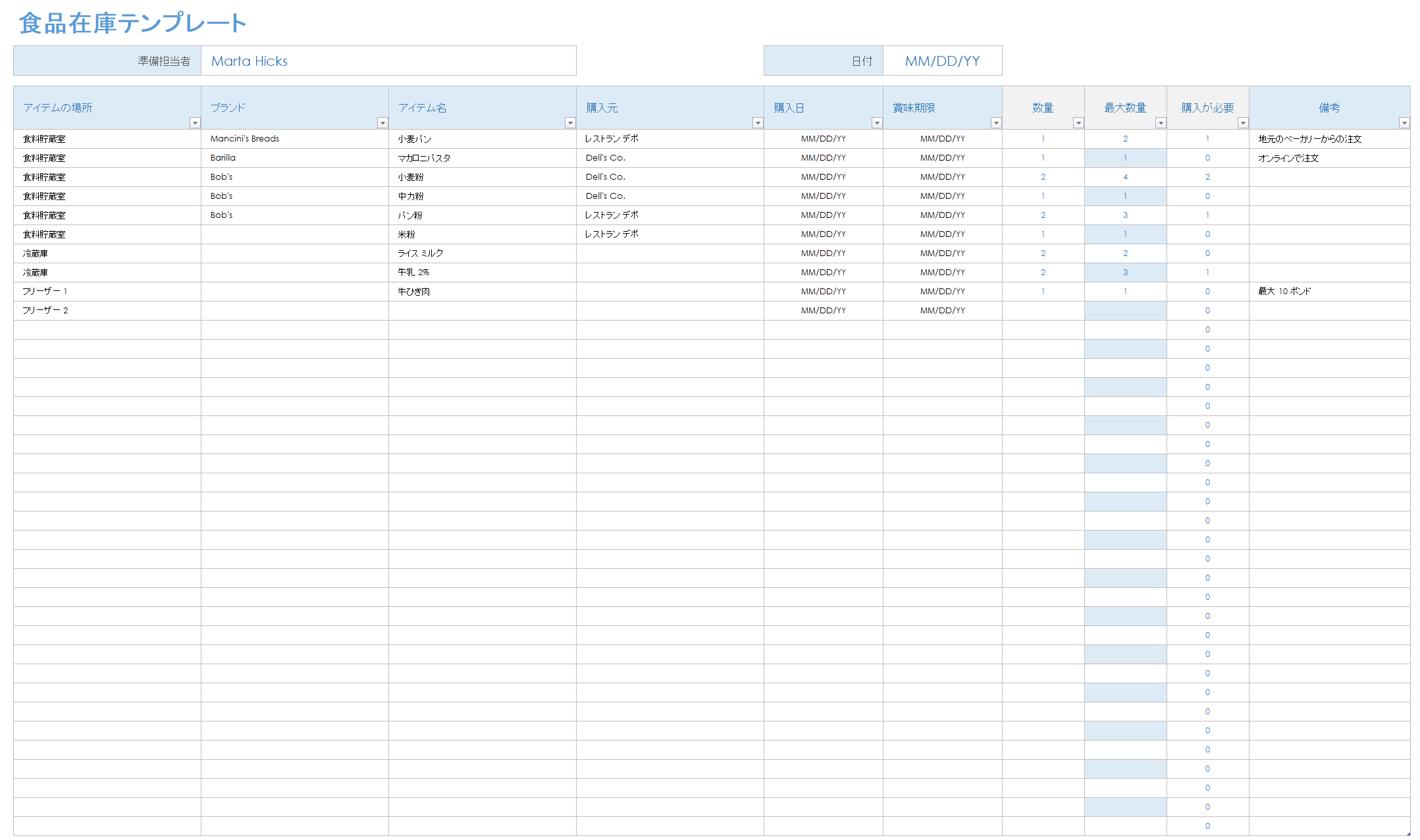Open the 賞味期限 column filter dropdown

click(x=996, y=123)
